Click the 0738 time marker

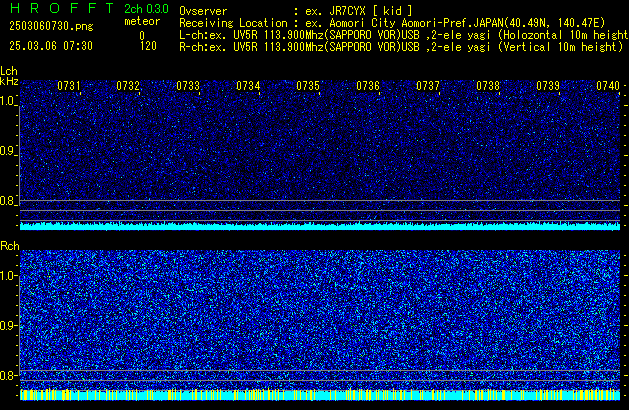488,86
